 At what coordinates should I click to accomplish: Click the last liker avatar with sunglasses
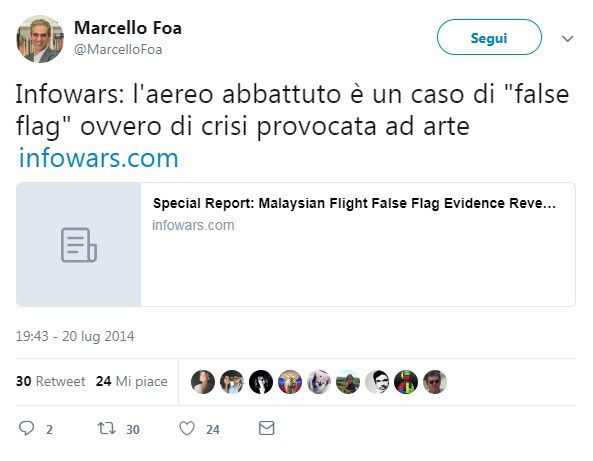(435, 382)
